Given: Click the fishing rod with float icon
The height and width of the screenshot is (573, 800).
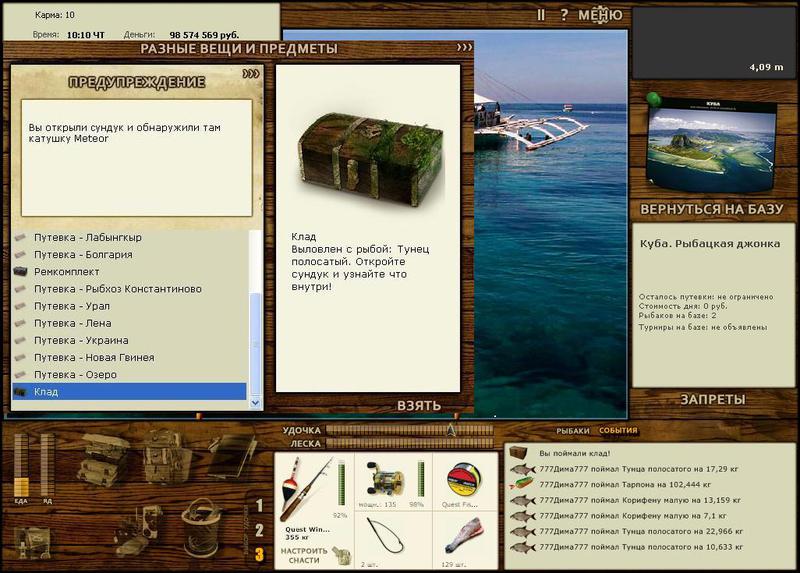Looking at the screenshot, I should [306, 489].
